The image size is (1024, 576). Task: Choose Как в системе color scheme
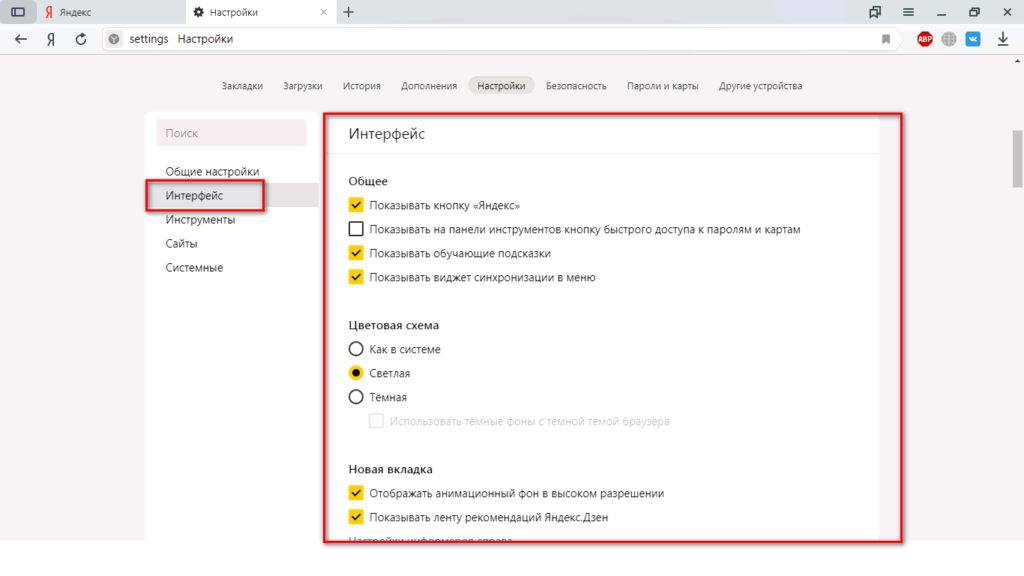pos(356,349)
